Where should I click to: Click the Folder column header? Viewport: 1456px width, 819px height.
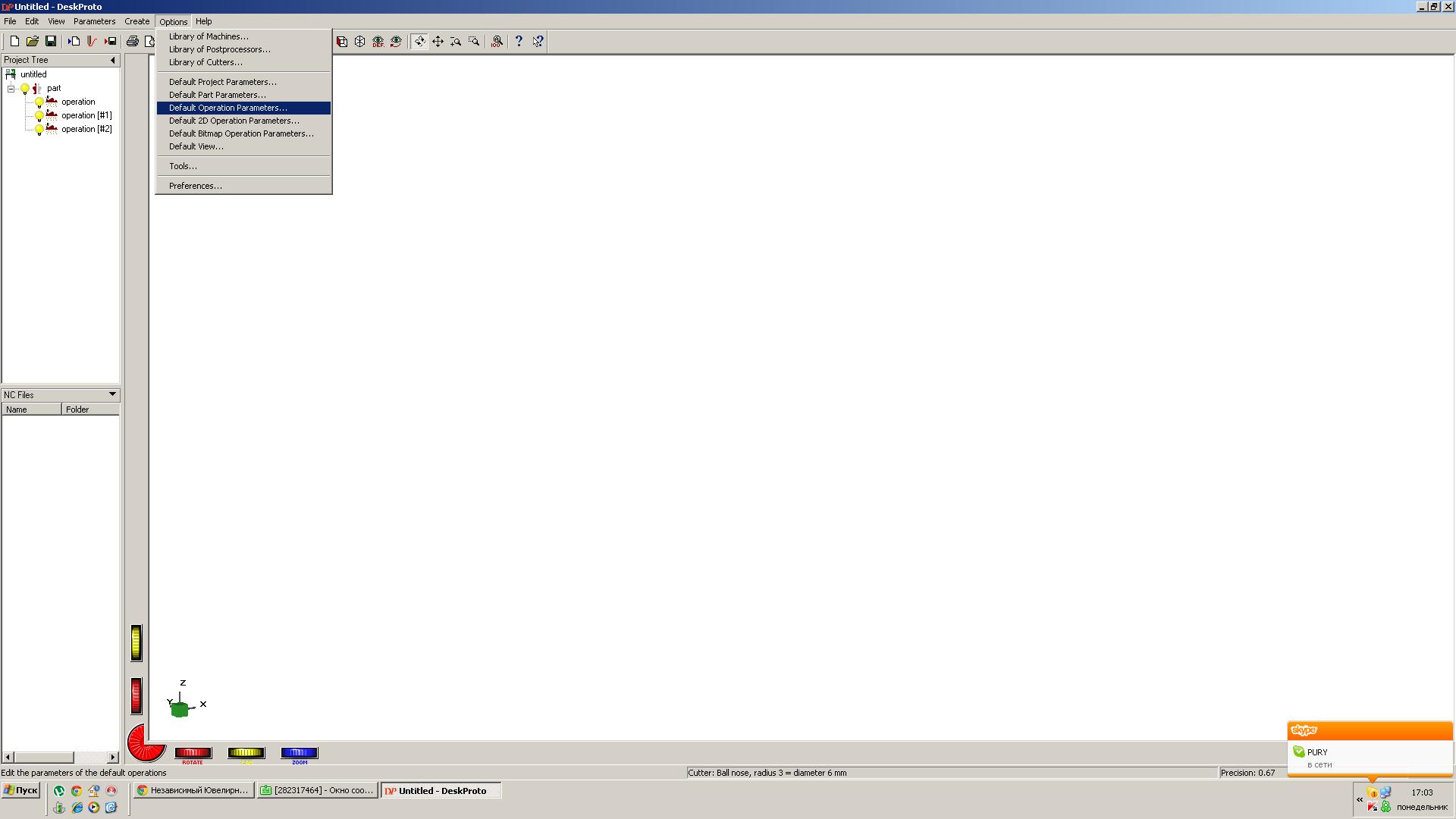(x=89, y=409)
